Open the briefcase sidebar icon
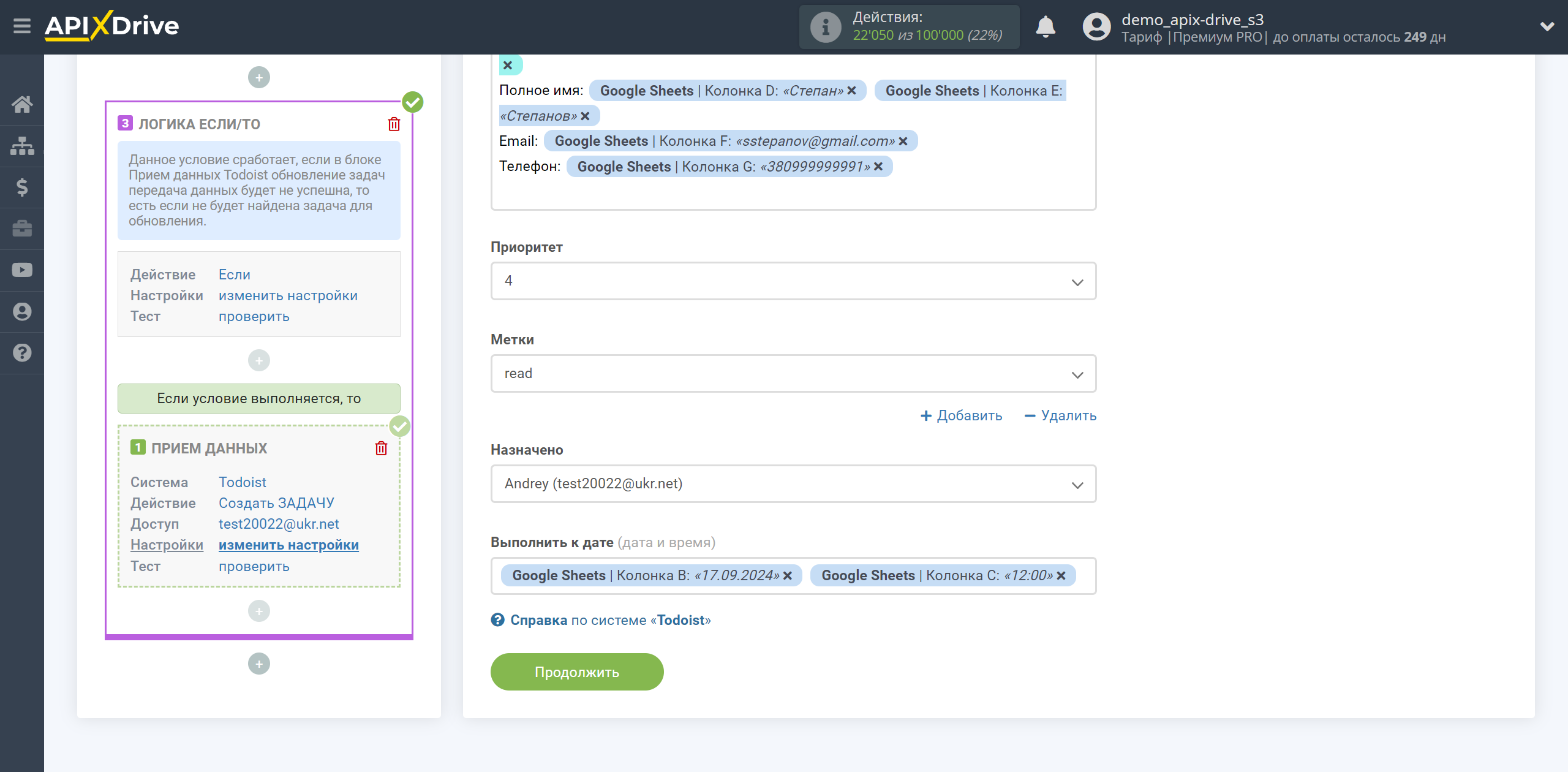This screenshot has width=1568, height=772. pyautogui.click(x=22, y=229)
